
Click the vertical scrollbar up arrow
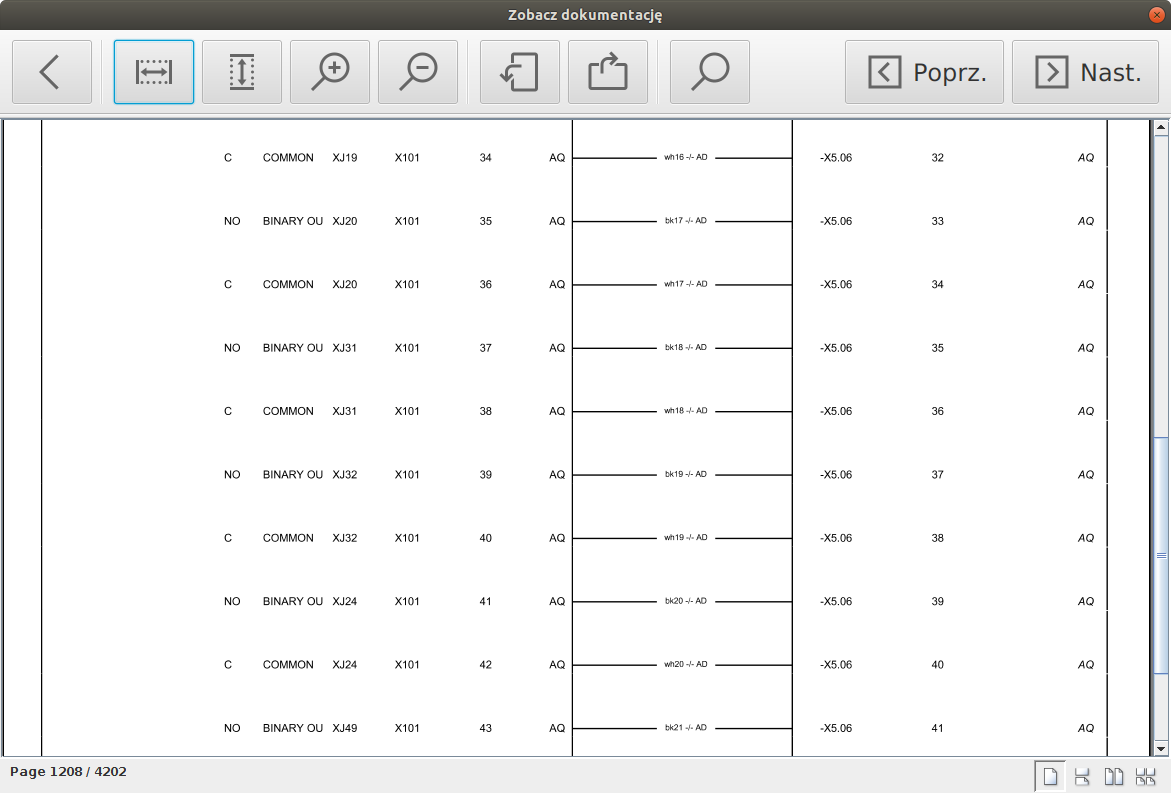[x=1161, y=128]
